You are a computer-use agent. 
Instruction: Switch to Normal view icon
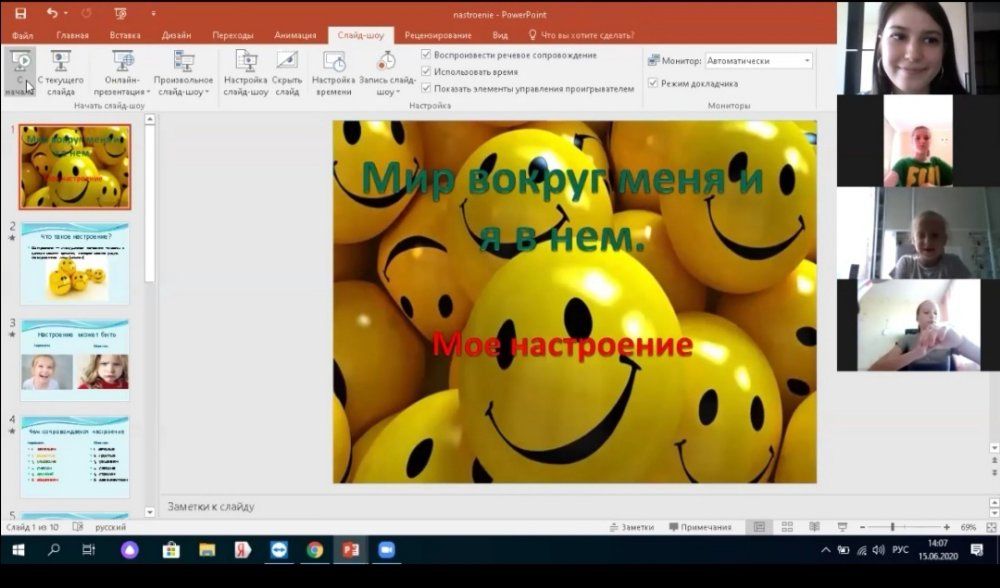[759, 527]
